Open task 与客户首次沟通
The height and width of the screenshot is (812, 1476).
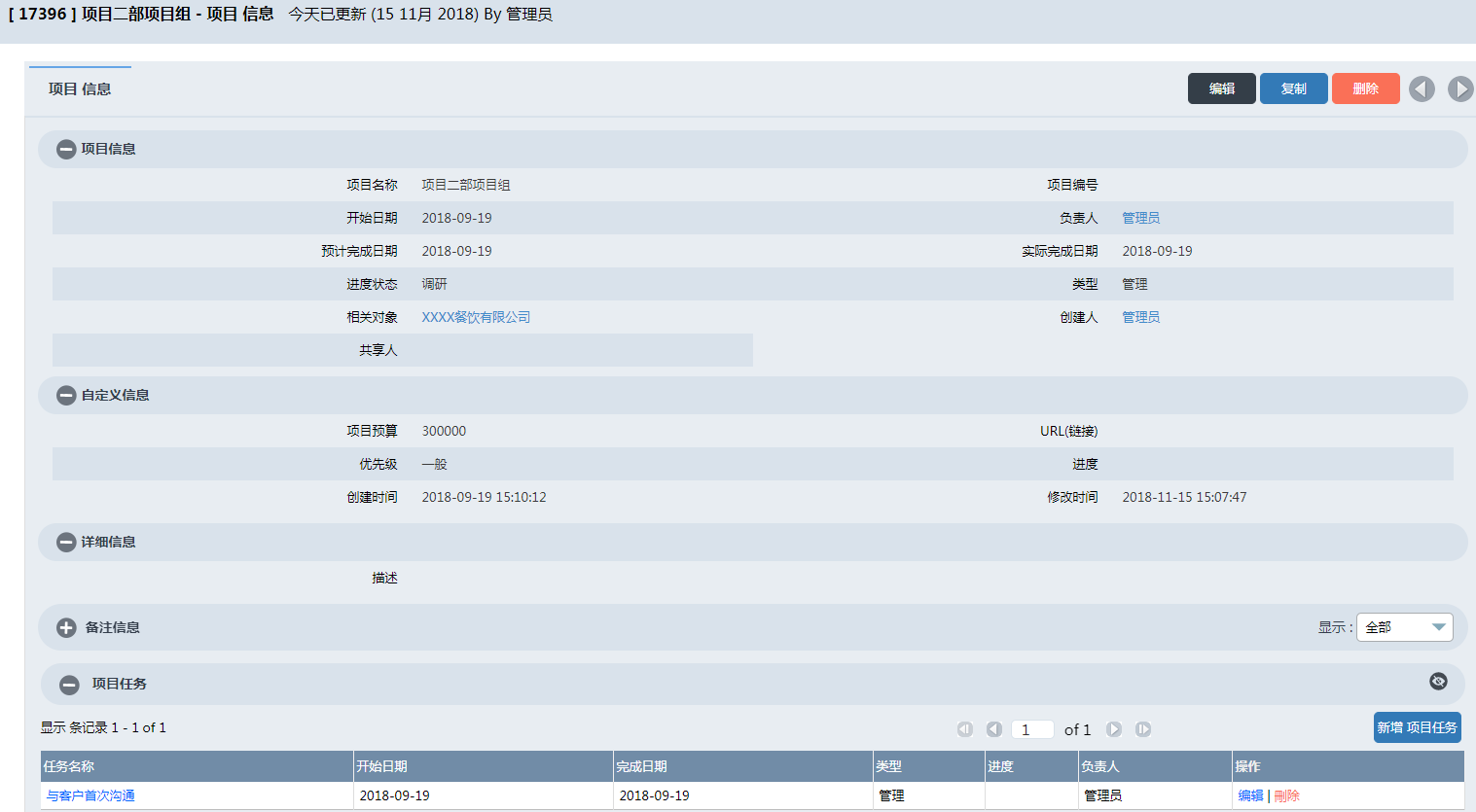[x=90, y=795]
